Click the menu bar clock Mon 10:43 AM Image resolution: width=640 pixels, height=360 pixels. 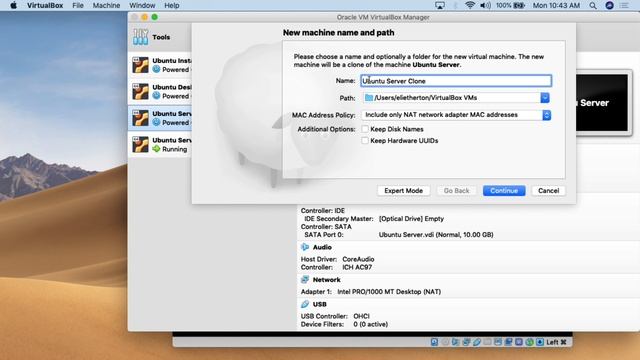click(x=556, y=5)
